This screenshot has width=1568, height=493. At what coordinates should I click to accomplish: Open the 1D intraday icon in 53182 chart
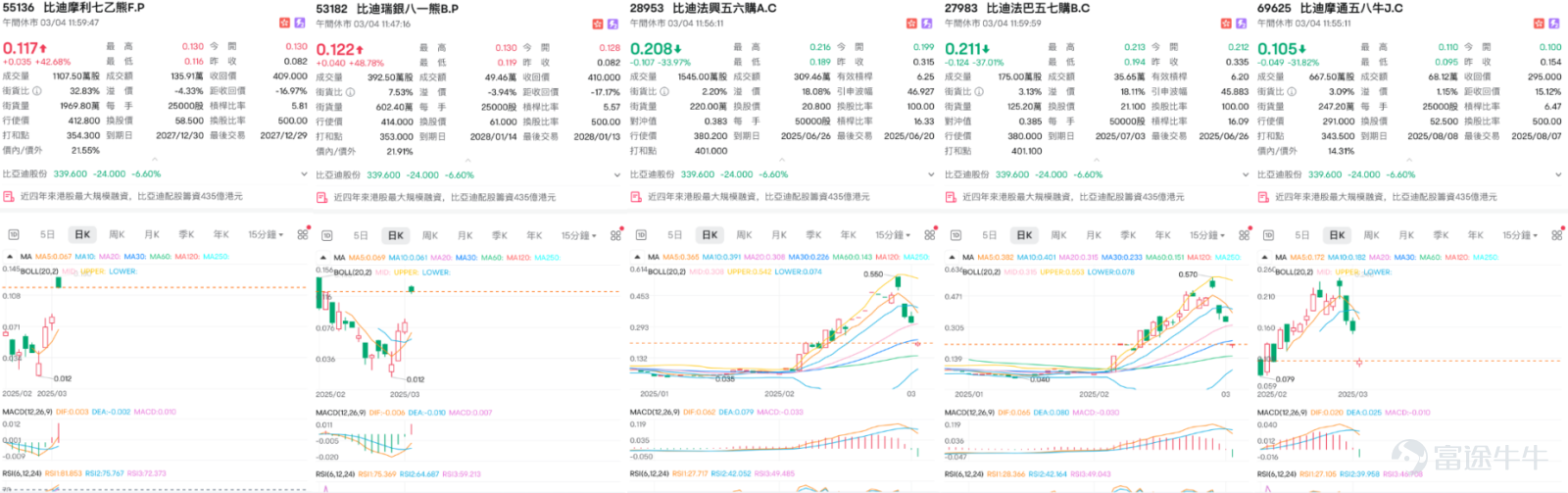(327, 235)
